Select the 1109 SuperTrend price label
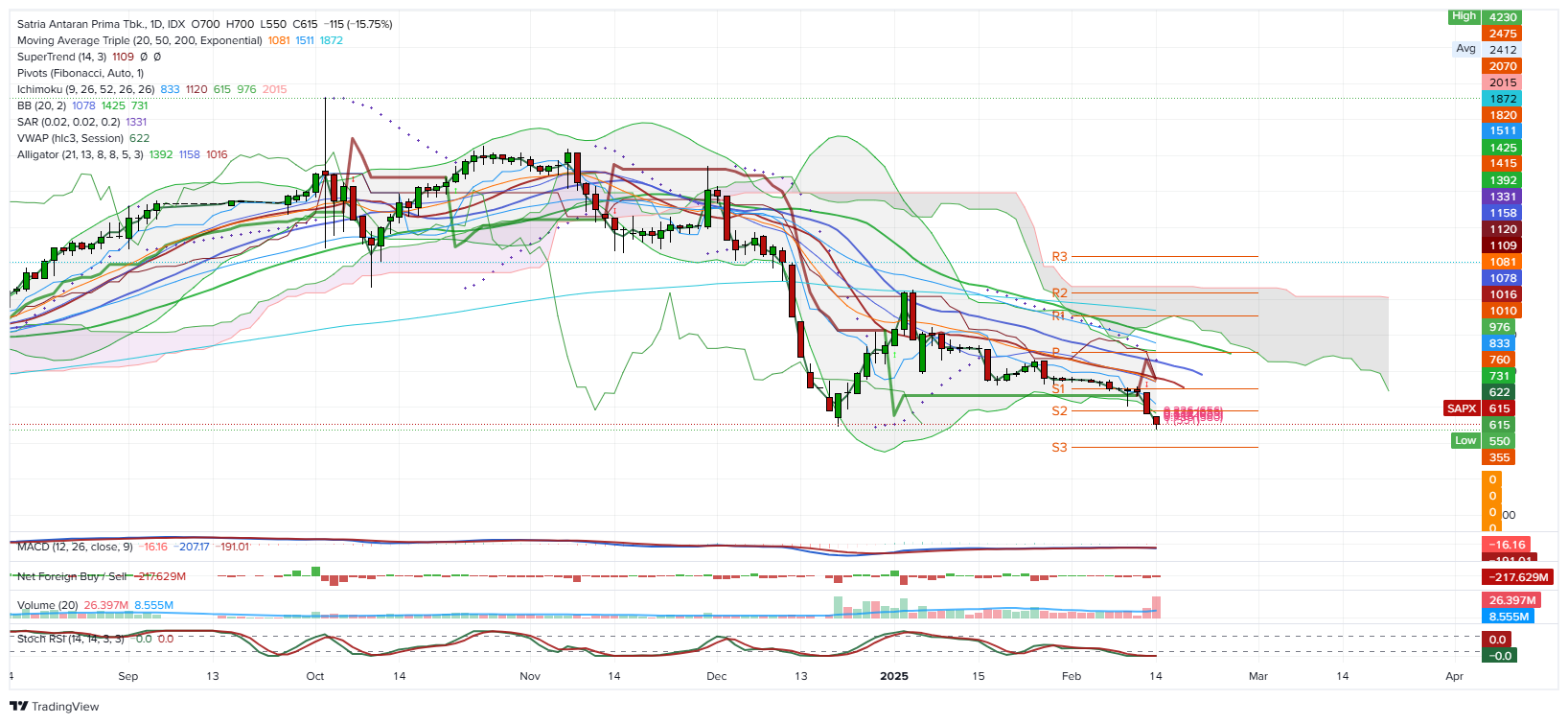The height and width of the screenshot is (723, 1568). [x=1502, y=245]
